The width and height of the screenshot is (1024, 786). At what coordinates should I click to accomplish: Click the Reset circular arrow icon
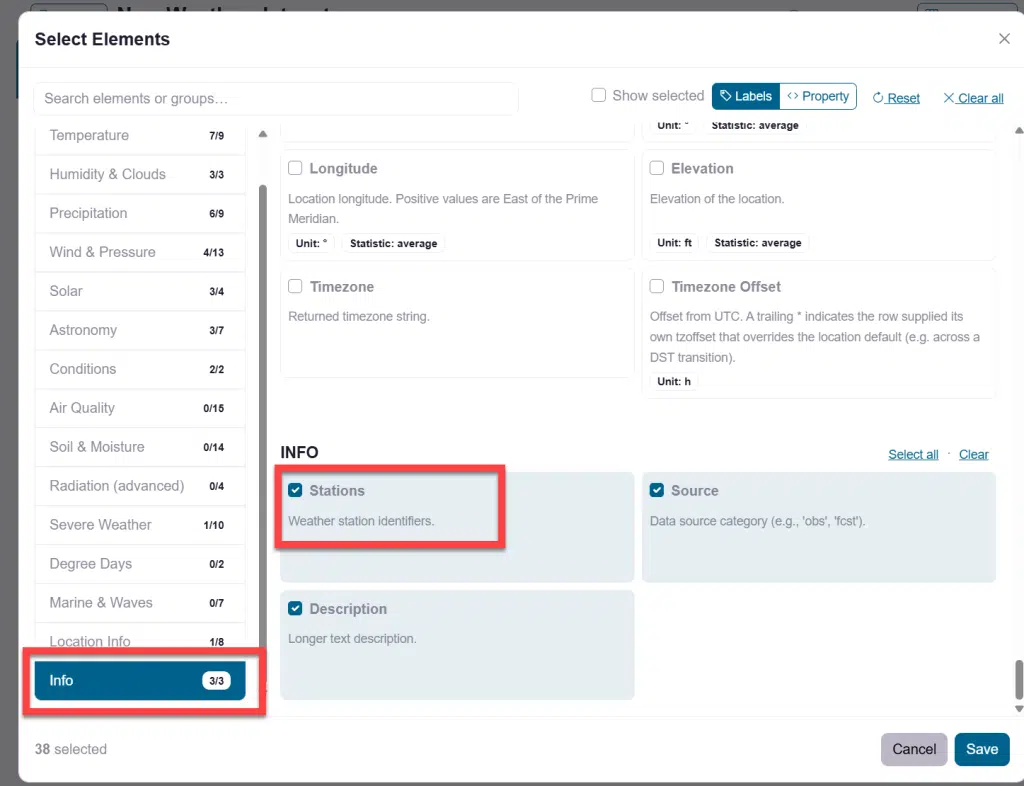click(x=878, y=98)
